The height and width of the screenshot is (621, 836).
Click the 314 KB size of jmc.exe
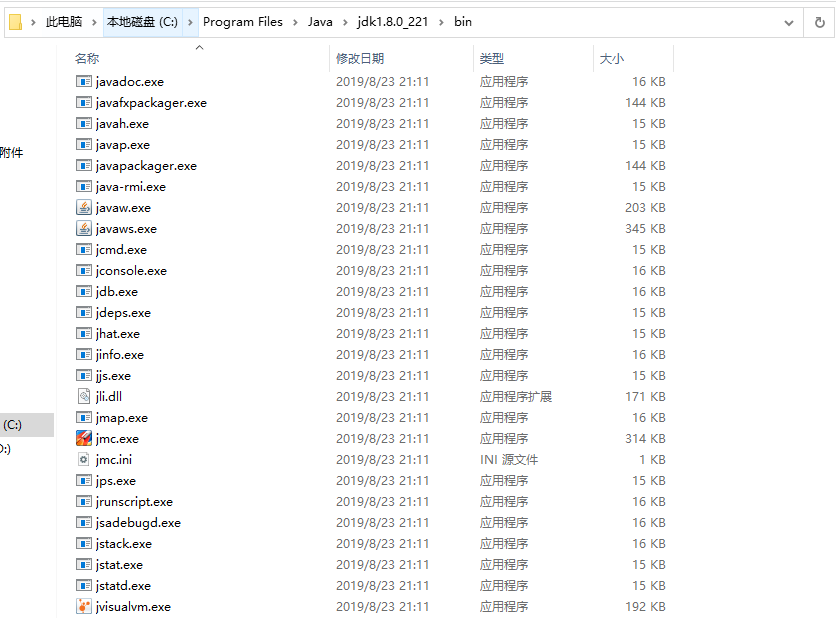(x=645, y=439)
